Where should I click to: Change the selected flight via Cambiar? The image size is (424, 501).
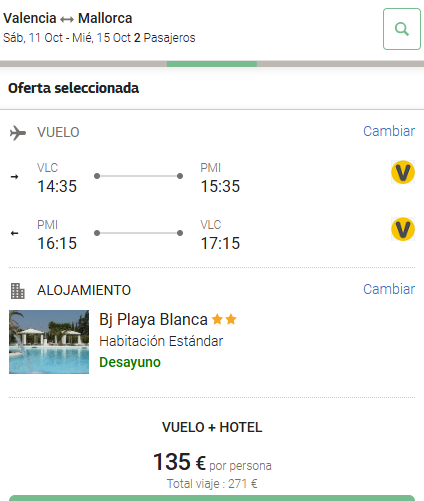(389, 131)
